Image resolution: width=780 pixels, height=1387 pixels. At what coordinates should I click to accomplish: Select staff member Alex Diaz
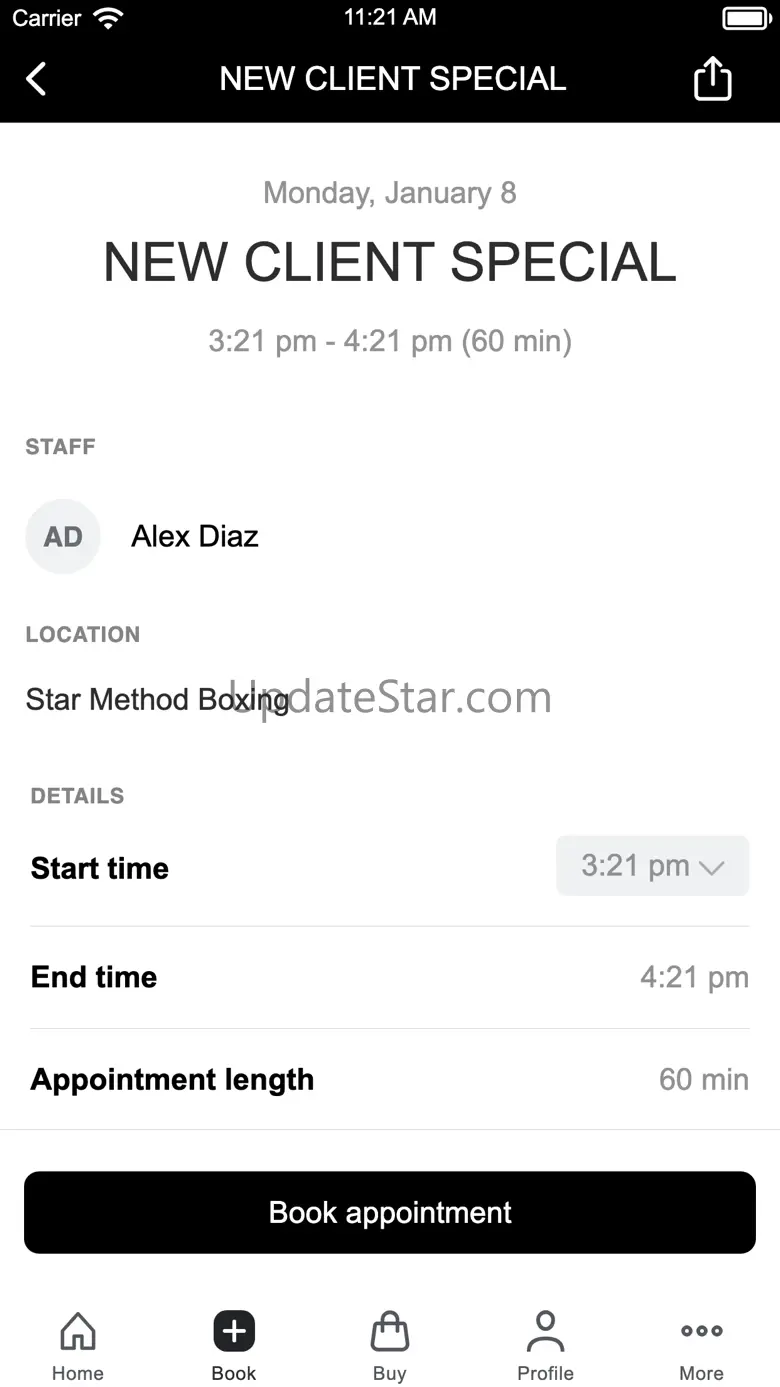195,537
